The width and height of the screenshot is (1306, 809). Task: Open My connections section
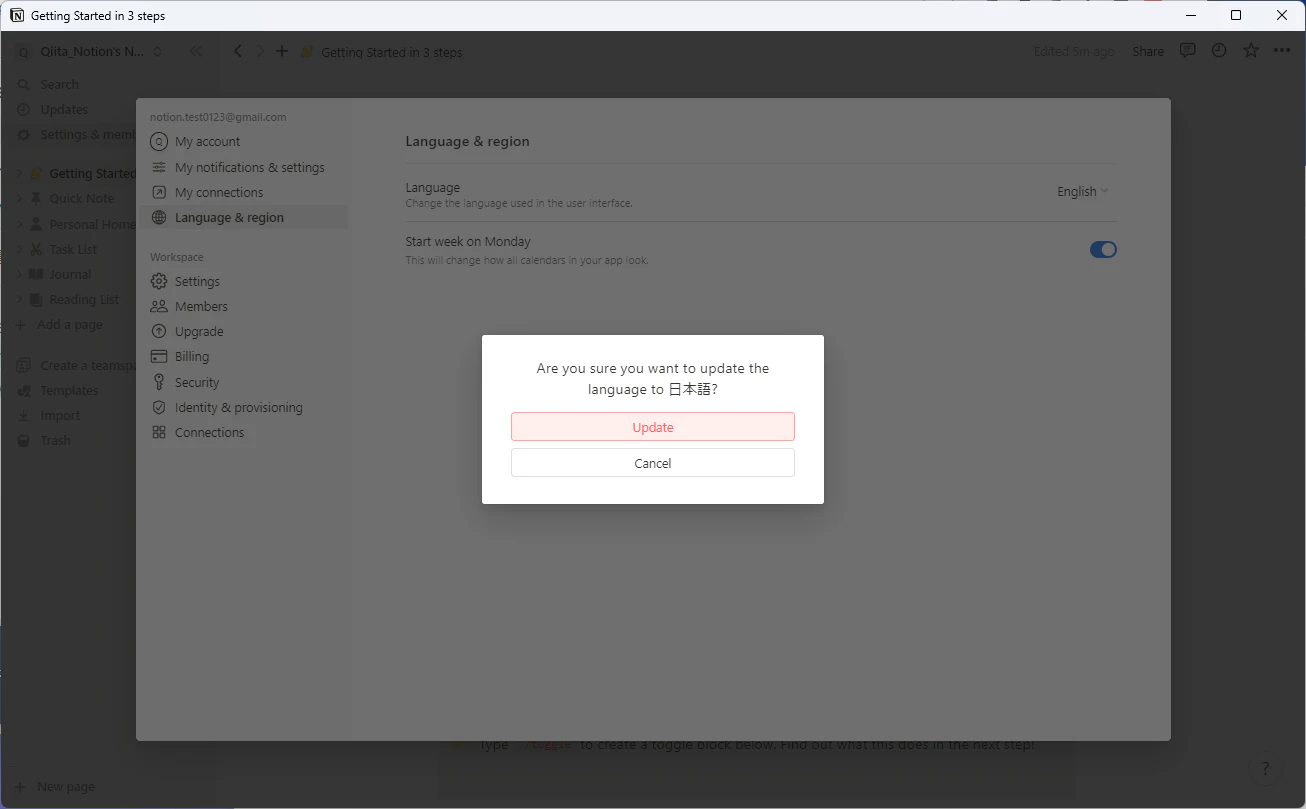[218, 192]
